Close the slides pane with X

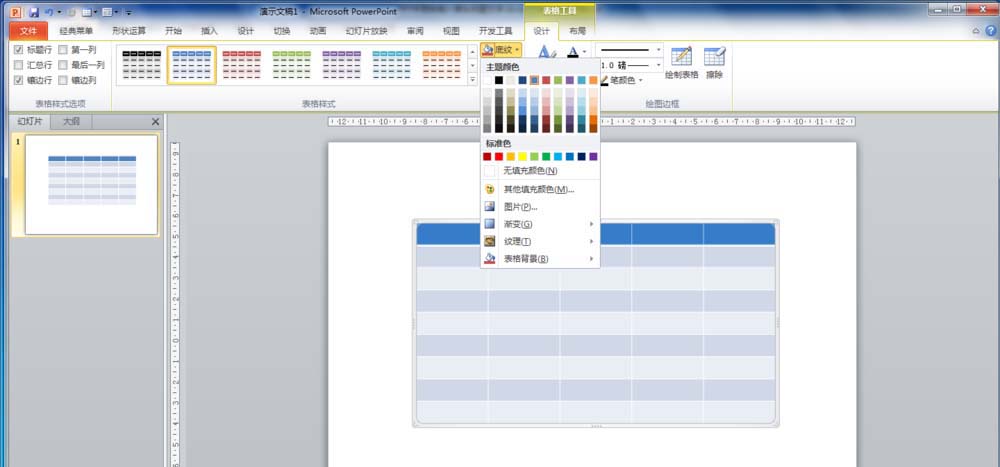click(x=156, y=121)
